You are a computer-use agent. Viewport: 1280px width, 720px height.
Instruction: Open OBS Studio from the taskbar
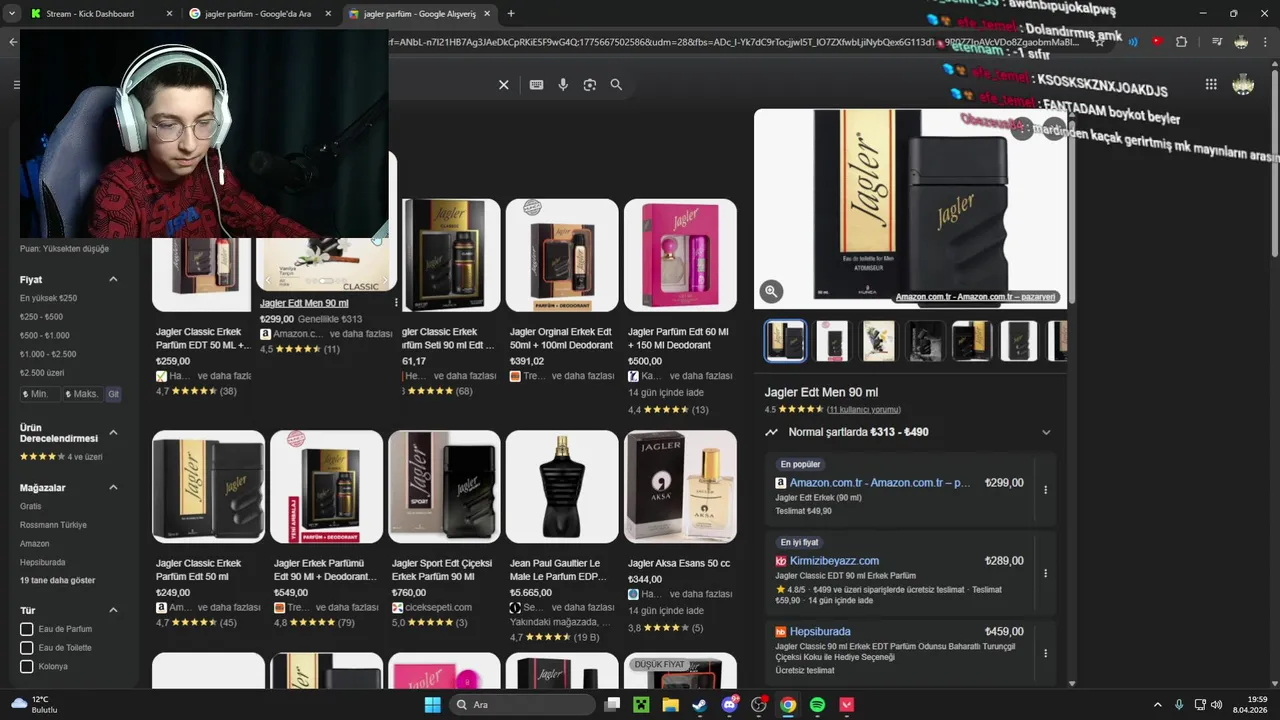[759, 705]
